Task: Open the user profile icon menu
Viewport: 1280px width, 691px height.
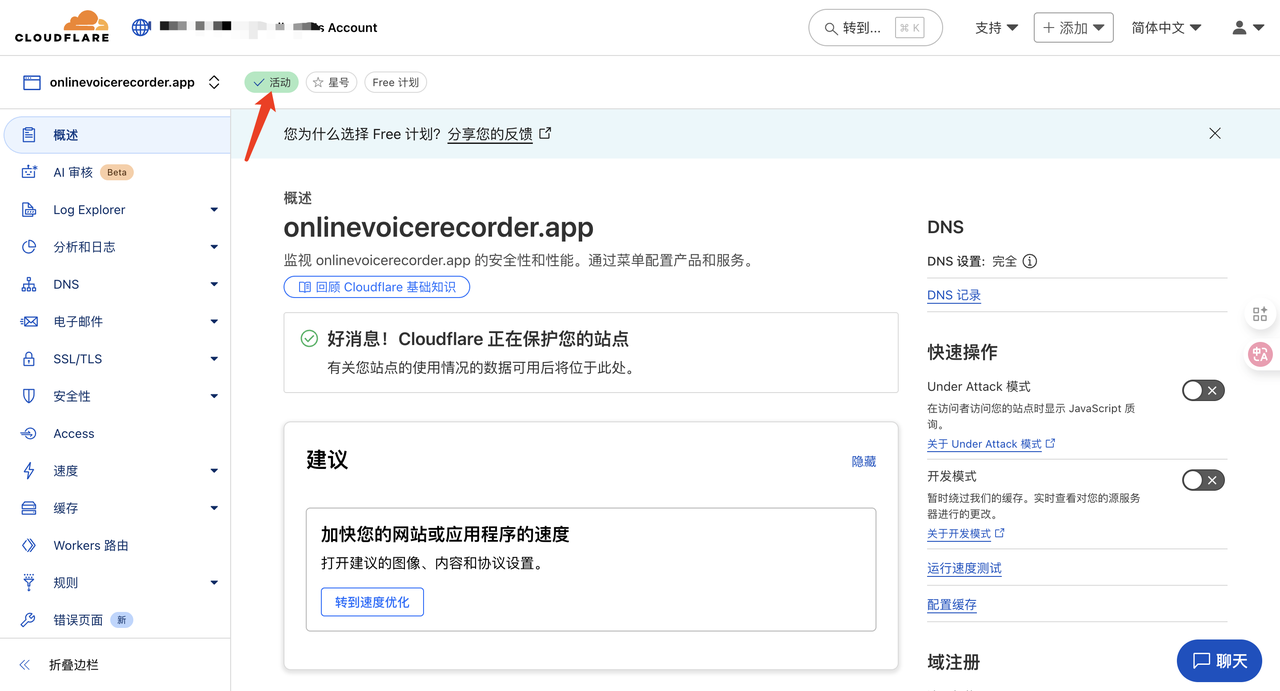Action: coord(1247,28)
